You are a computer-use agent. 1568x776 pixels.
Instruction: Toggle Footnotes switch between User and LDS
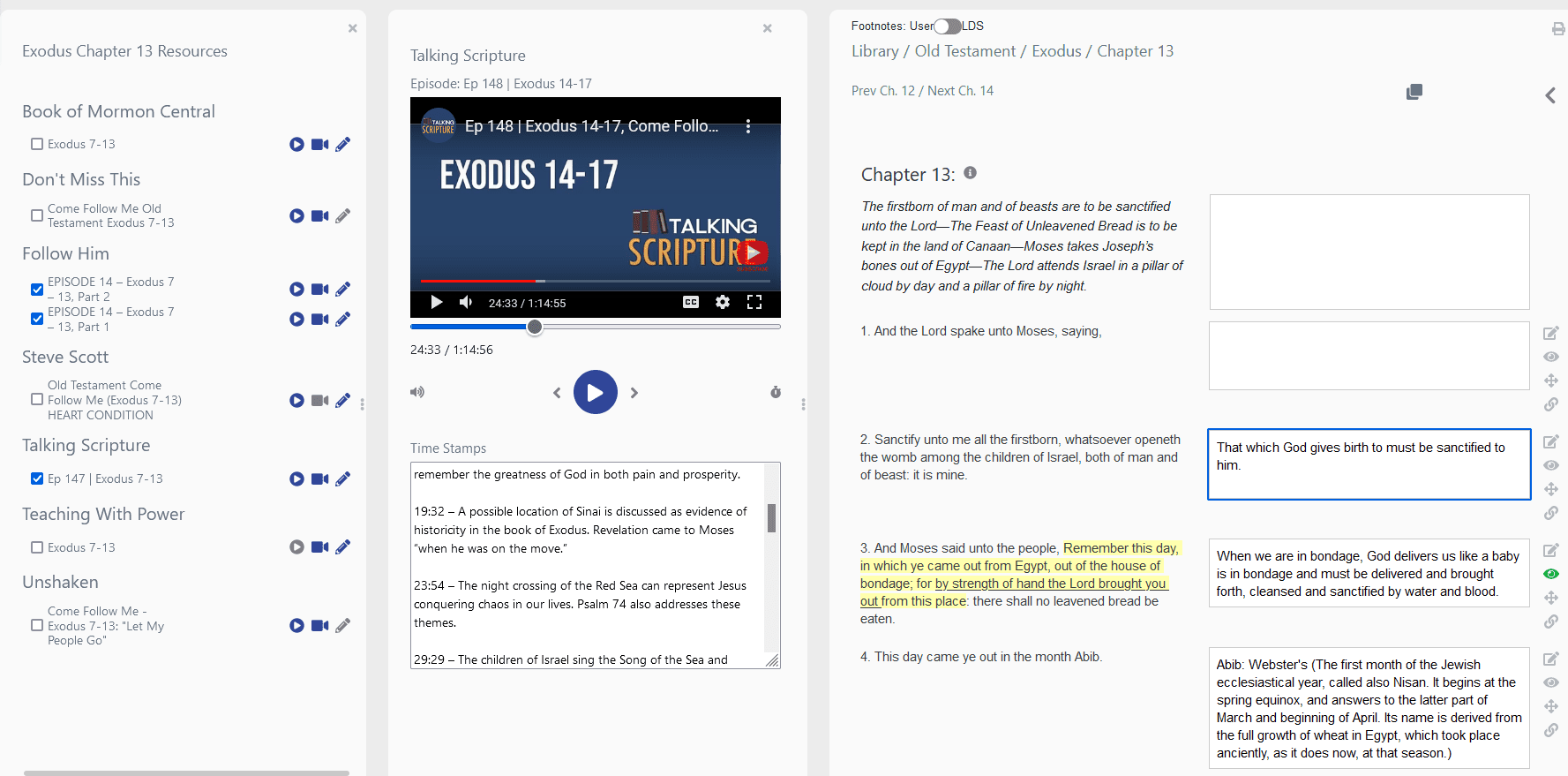click(948, 26)
